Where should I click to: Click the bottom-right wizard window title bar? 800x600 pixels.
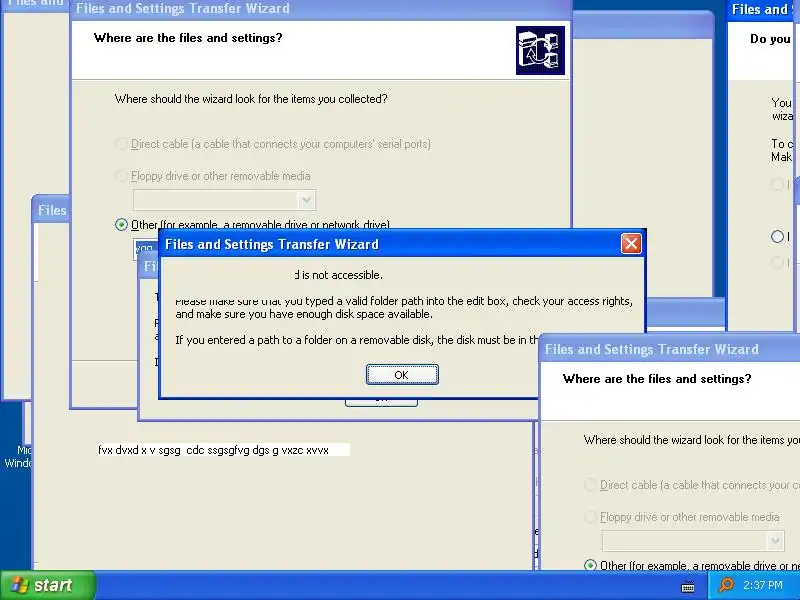669,349
